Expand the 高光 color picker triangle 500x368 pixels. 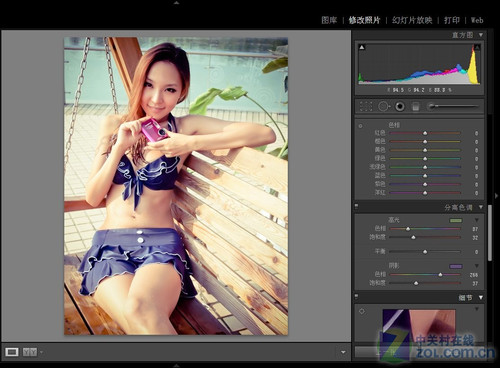coord(477,220)
